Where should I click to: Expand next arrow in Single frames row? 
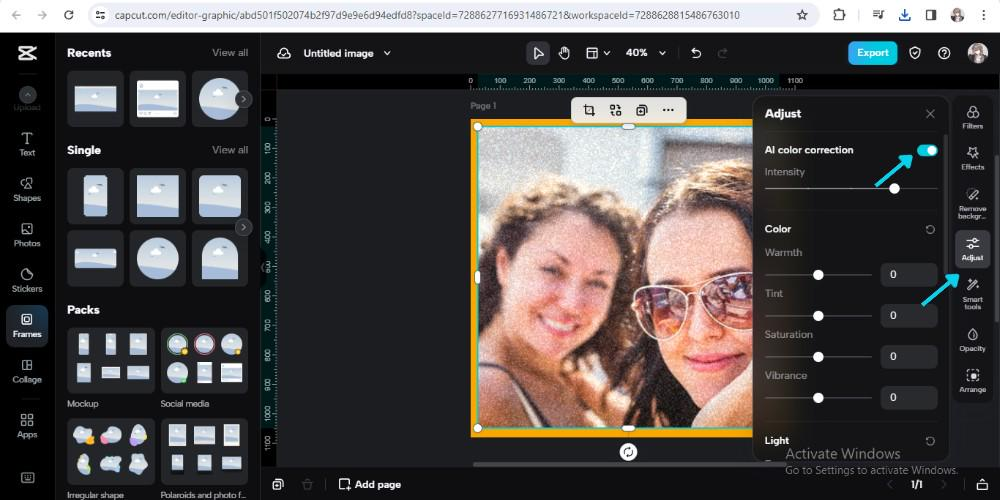pyautogui.click(x=244, y=227)
